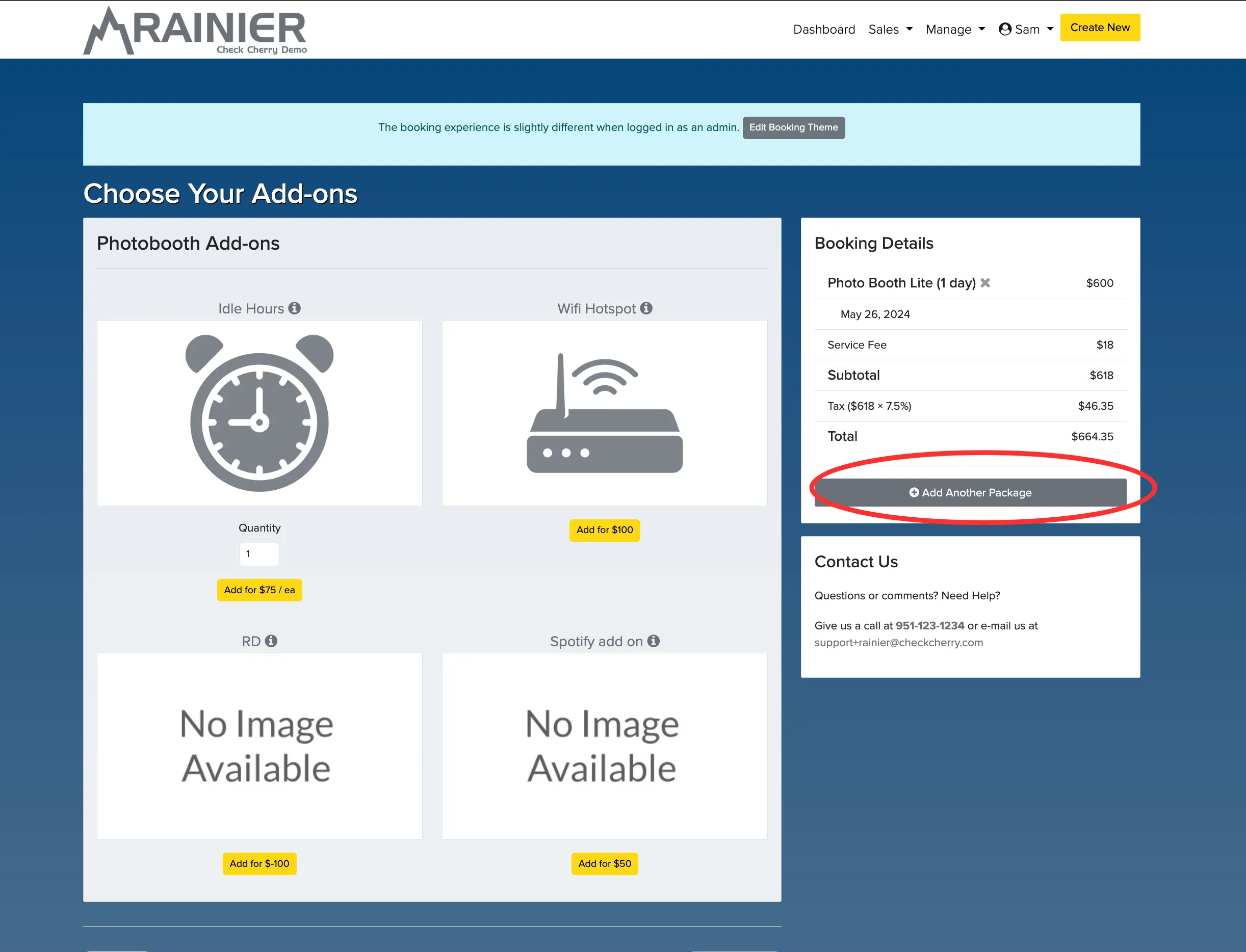The image size is (1246, 952).
Task: Click the Spotify add on title text
Action: (596, 642)
